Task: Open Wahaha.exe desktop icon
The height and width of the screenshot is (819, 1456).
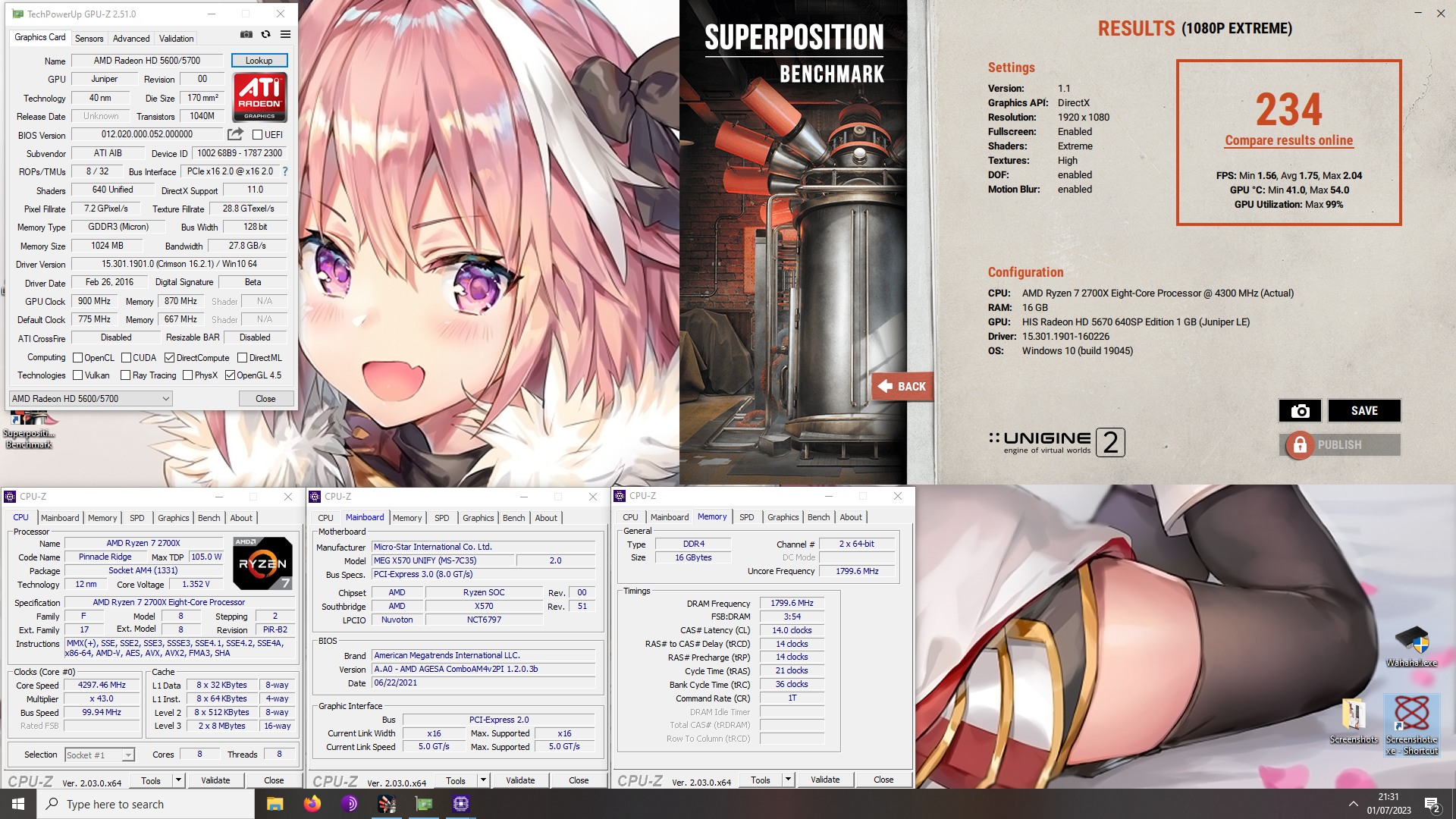Action: pos(1411,646)
